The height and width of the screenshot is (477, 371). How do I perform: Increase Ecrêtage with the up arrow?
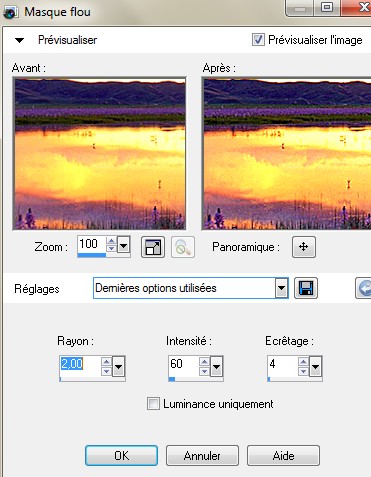tap(303, 362)
